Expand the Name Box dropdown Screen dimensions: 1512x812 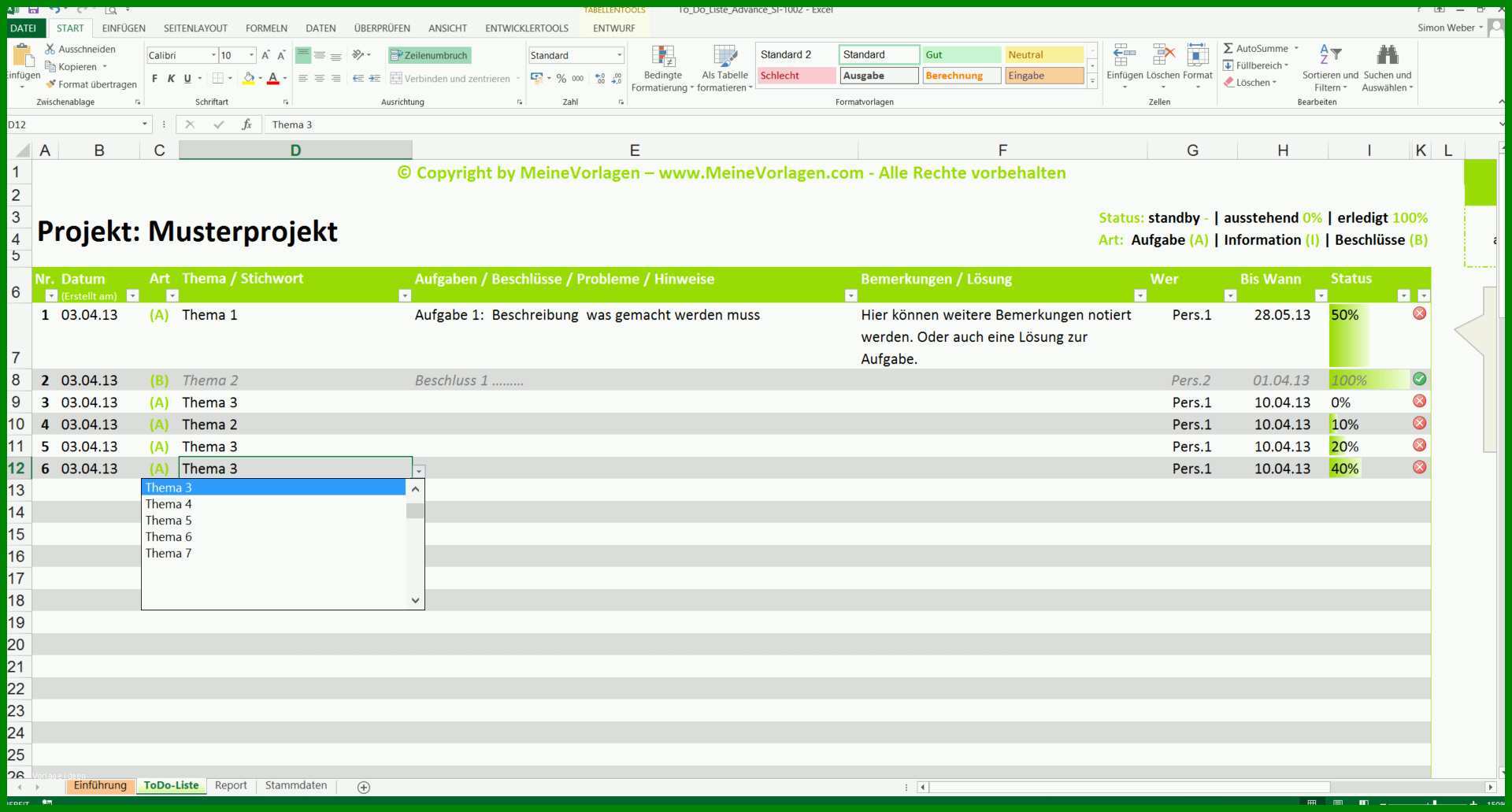pos(145,124)
